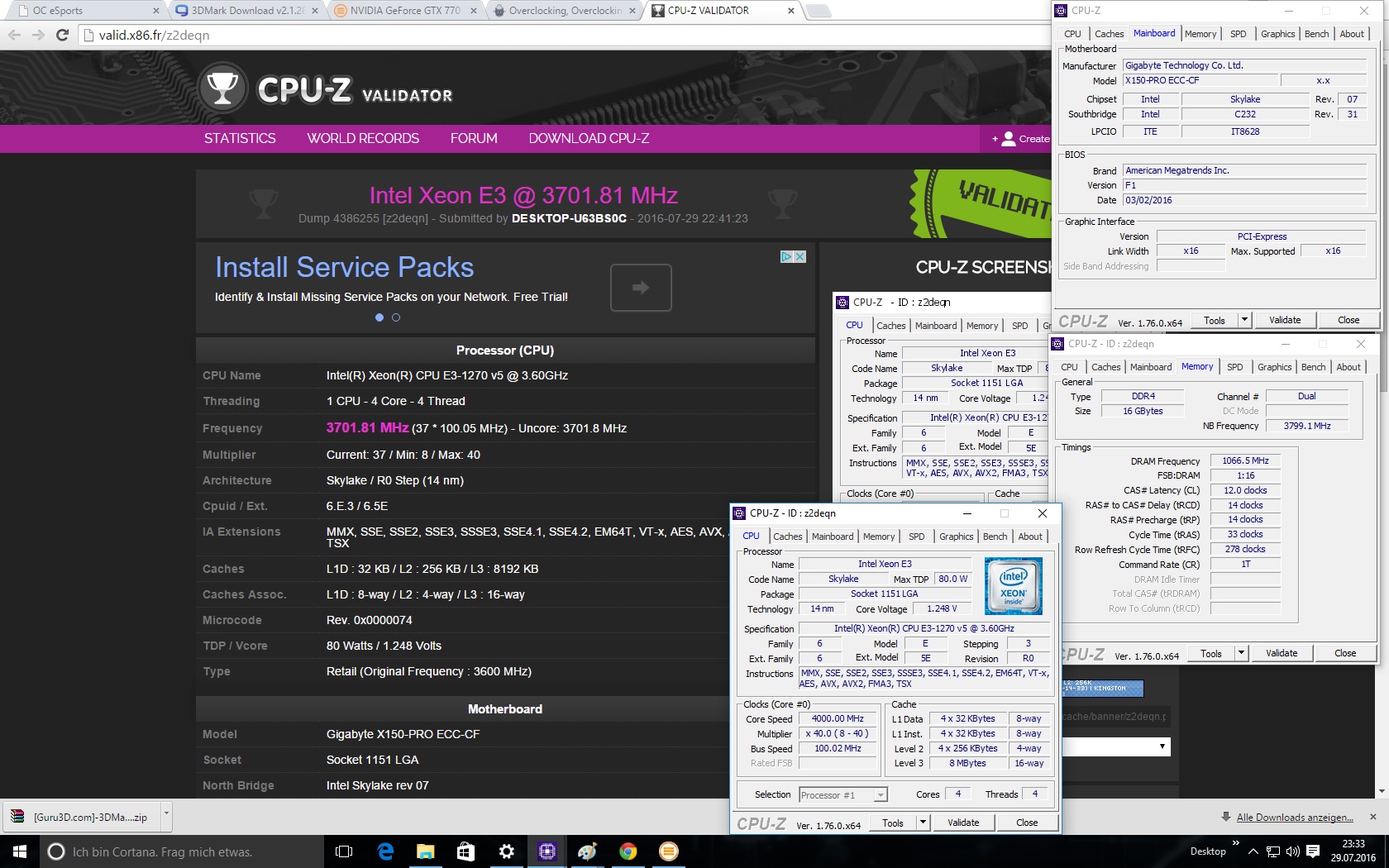Image resolution: width=1389 pixels, height=868 pixels.
Task: Close the 3DMark Download browser tab
Action: [315, 11]
